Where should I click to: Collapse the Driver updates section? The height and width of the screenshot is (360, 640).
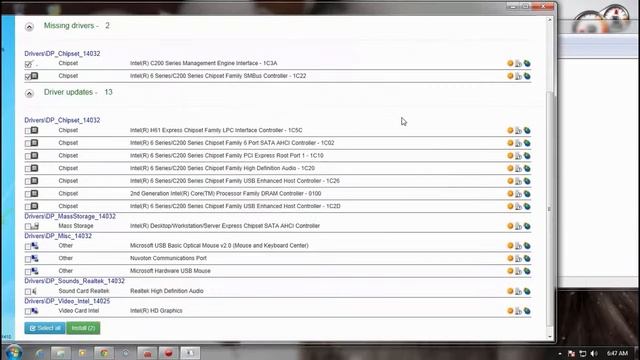tap(29, 93)
